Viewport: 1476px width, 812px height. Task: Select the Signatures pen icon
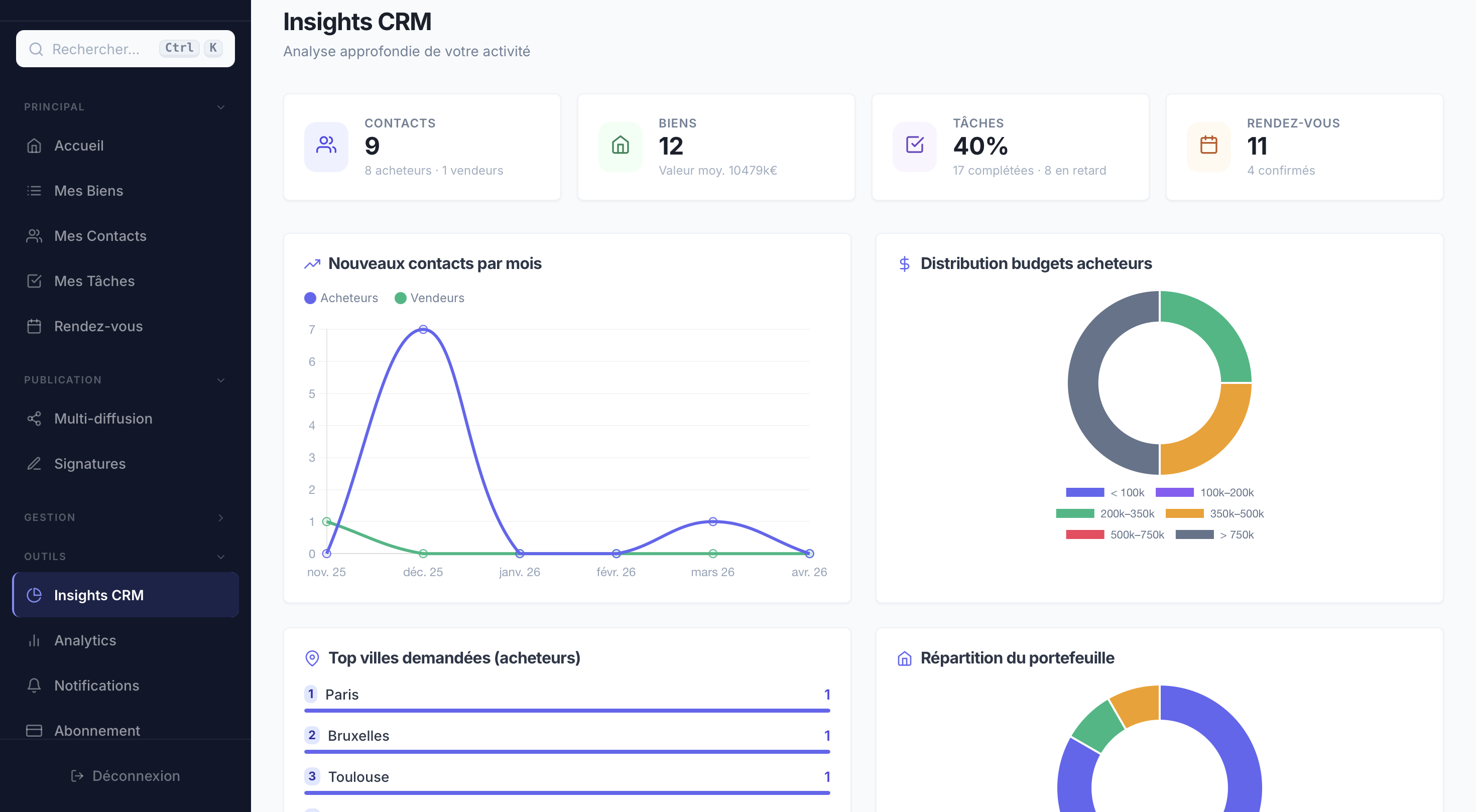(x=34, y=464)
